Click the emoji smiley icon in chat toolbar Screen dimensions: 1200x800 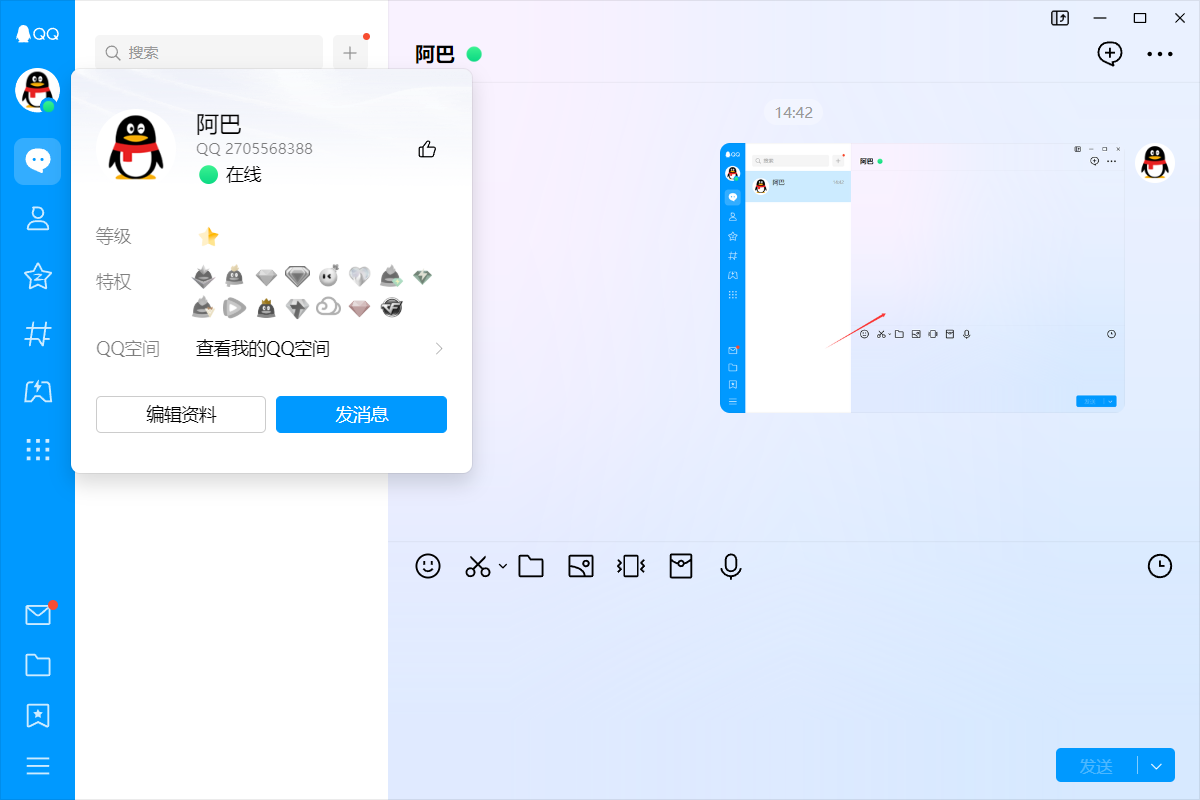point(428,566)
